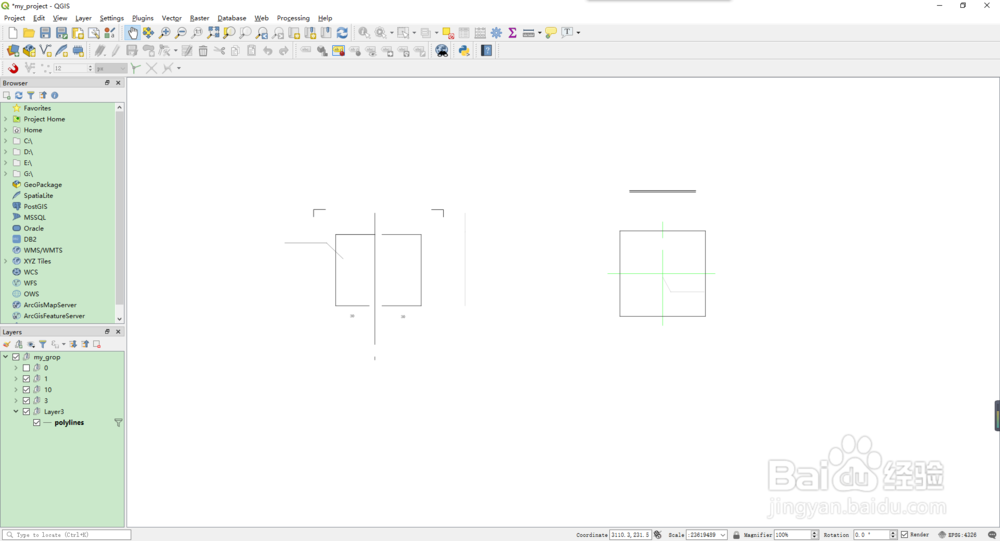This screenshot has width=1000, height=541.
Task: Open the attribute table icon
Action: click(x=464, y=33)
